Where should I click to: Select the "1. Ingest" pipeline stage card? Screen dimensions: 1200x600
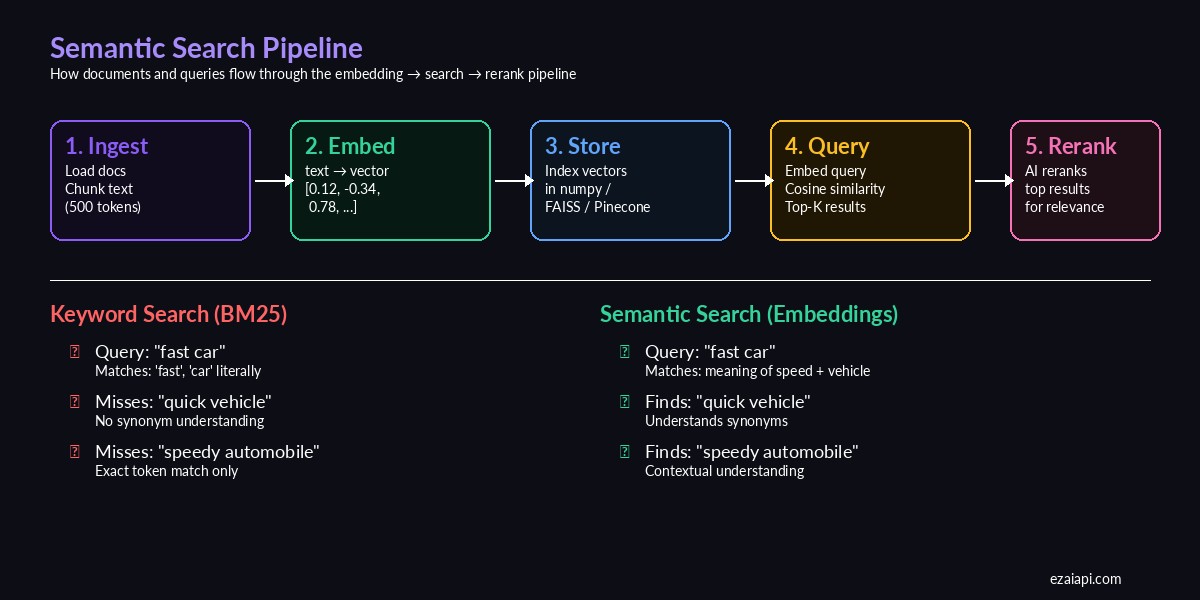click(150, 180)
